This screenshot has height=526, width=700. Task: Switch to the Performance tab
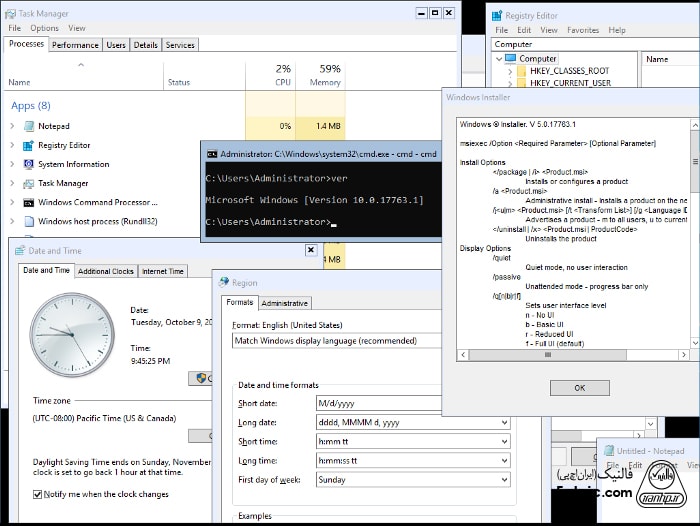pos(75,45)
